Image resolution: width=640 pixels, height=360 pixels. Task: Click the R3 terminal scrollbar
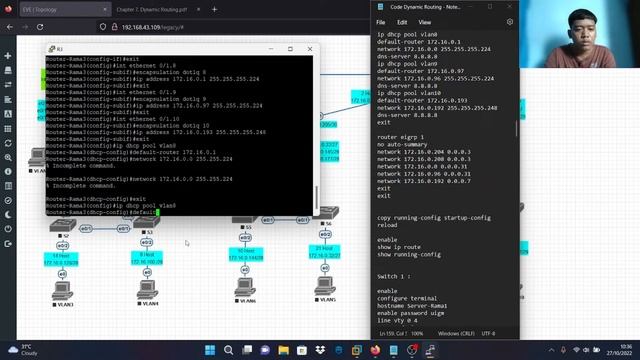pos(316,198)
